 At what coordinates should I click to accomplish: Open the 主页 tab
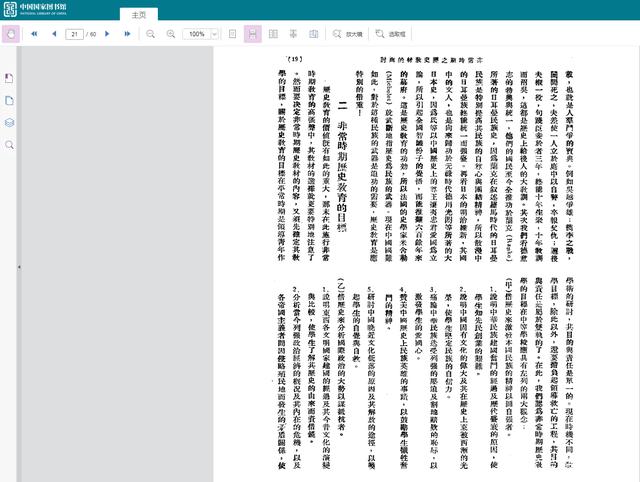coord(139,15)
